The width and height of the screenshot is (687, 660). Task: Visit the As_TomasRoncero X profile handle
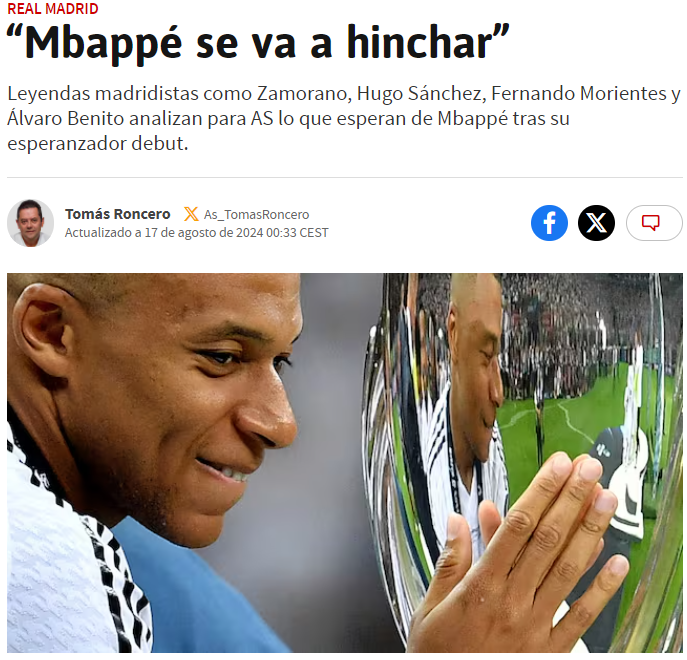point(256,215)
